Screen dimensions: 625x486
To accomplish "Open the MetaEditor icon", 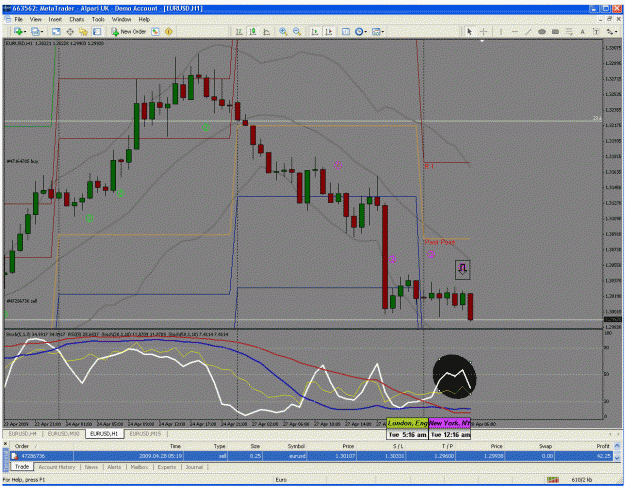I will coord(155,31).
